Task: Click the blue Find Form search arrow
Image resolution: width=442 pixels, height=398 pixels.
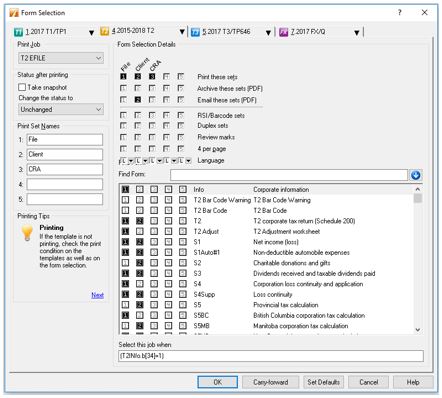Action: point(415,175)
